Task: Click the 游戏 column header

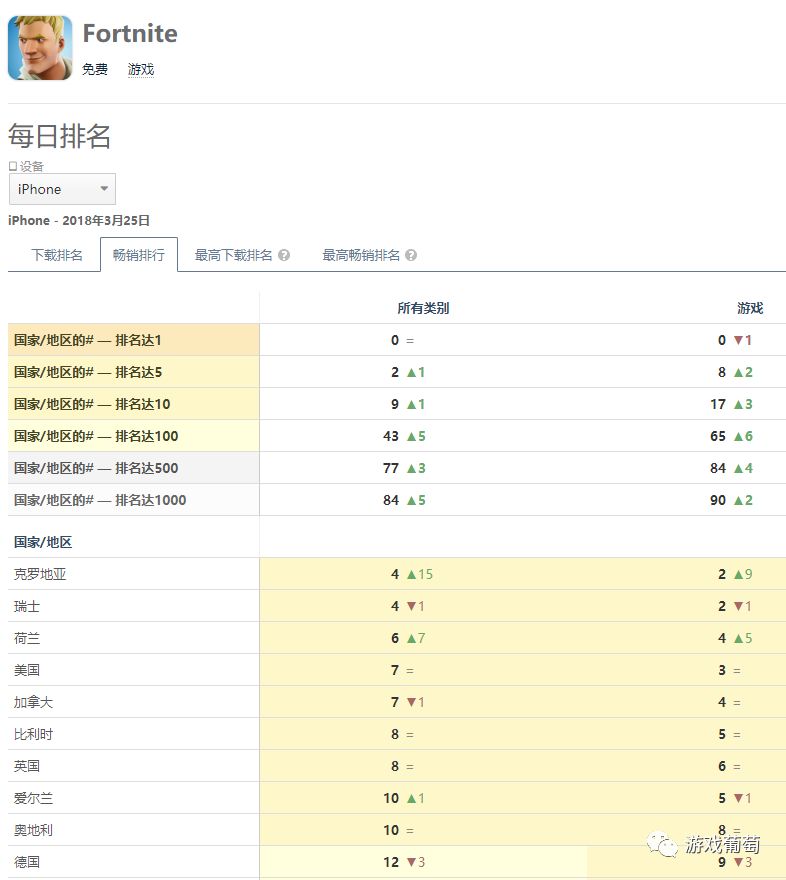Action: click(x=750, y=308)
